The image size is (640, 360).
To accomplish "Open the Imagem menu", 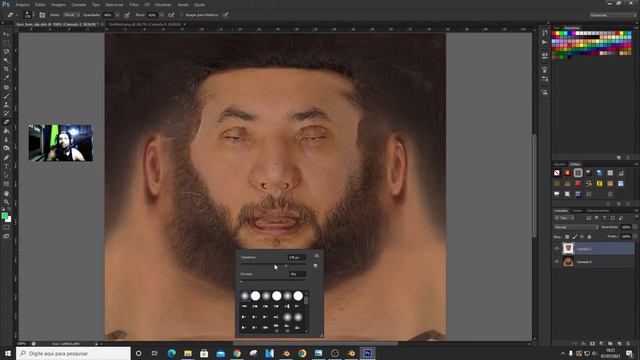I will click(58, 4).
